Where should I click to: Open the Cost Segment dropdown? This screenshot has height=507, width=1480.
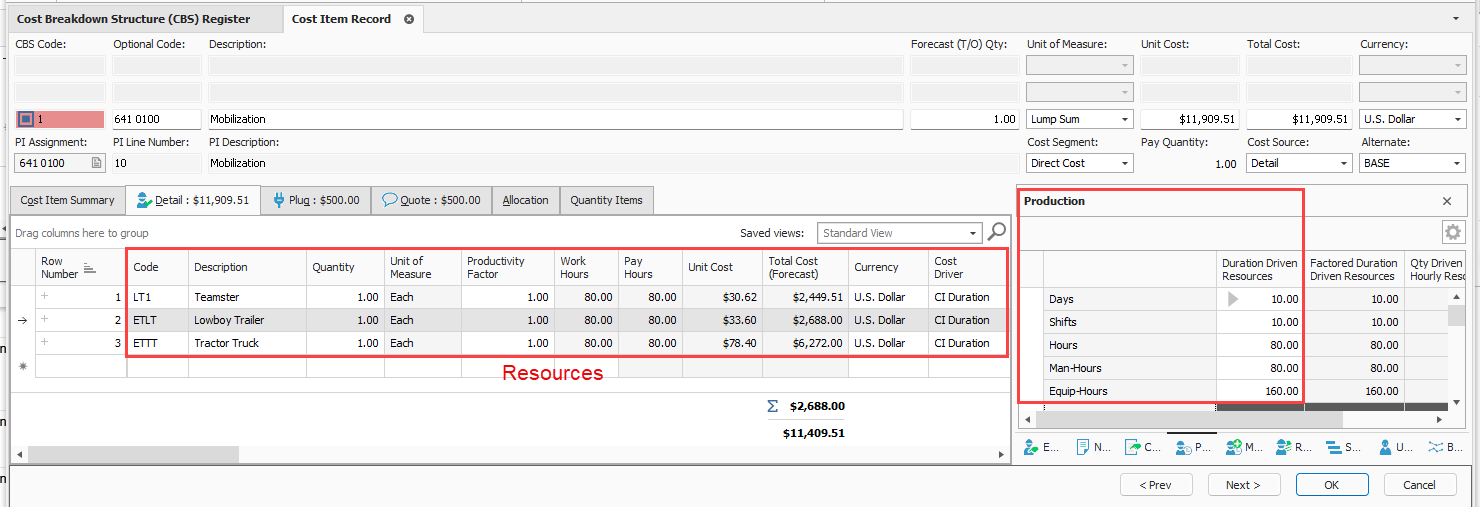(1125, 163)
